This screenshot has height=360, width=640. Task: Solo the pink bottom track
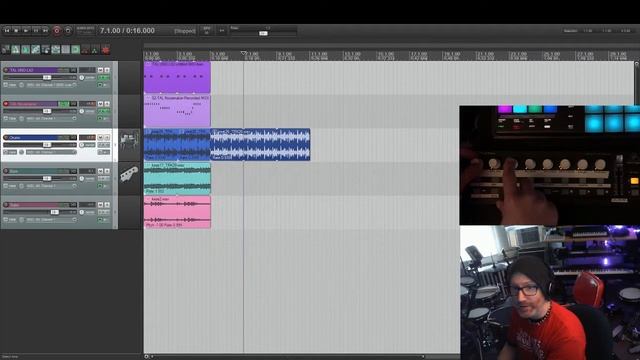tap(107, 205)
